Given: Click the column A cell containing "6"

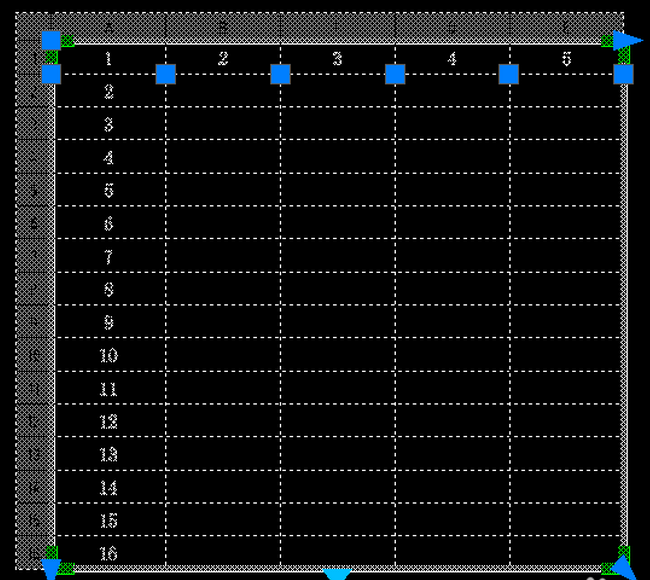Looking at the screenshot, I should 110,222.
